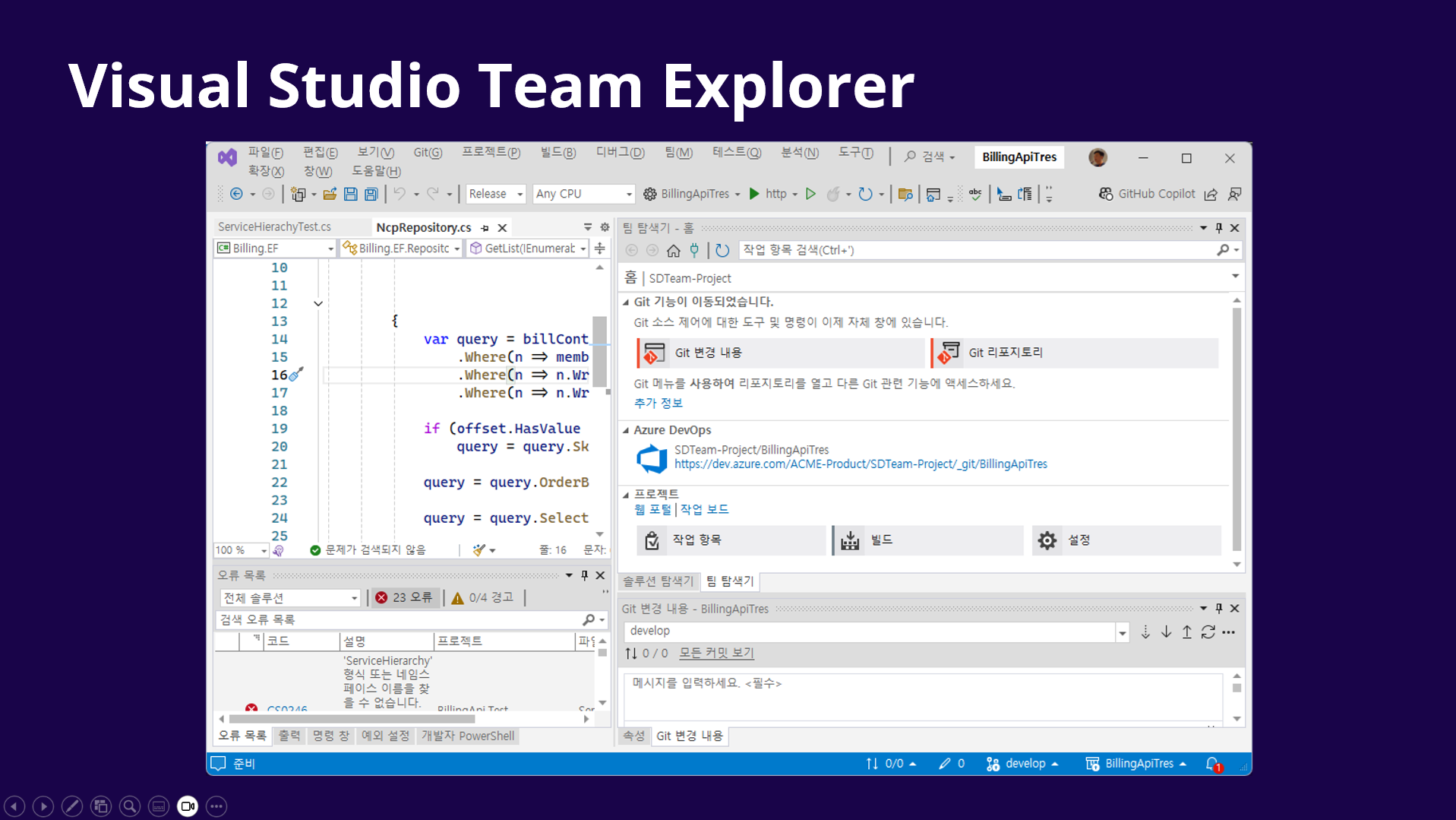Screen dimensions: 1456x820
Task: Click the Git fetch dashed-arrow icon
Action: (x=1145, y=632)
